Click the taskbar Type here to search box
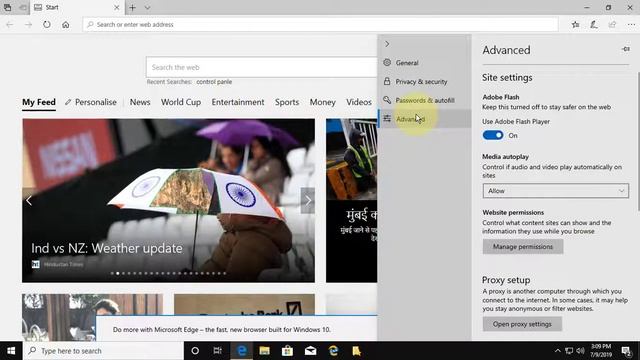The image size is (640, 360). coord(103,351)
